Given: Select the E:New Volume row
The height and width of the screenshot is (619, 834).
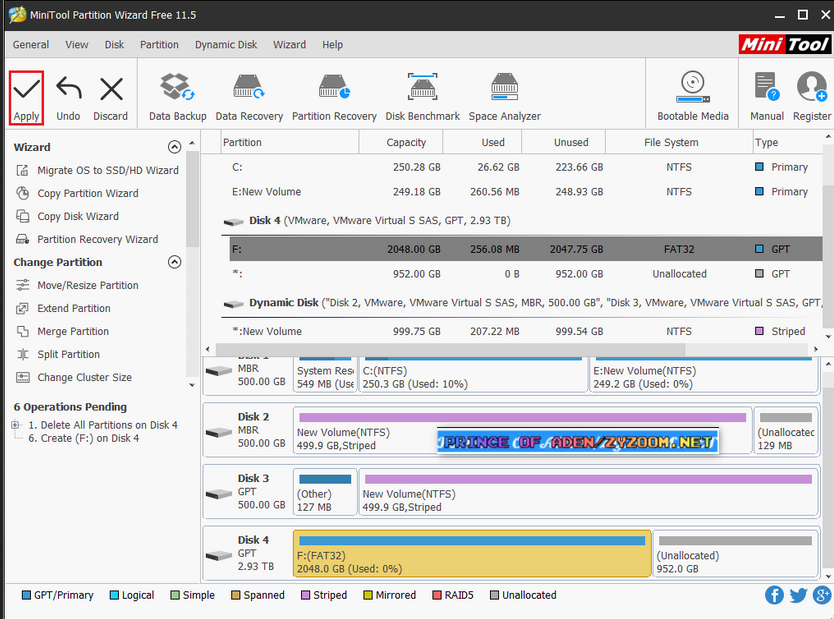Looking at the screenshot, I should [x=526, y=191].
